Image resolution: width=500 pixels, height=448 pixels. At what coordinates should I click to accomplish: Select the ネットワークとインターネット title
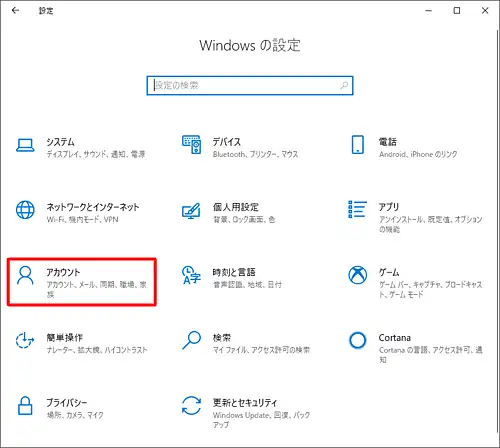point(93,207)
